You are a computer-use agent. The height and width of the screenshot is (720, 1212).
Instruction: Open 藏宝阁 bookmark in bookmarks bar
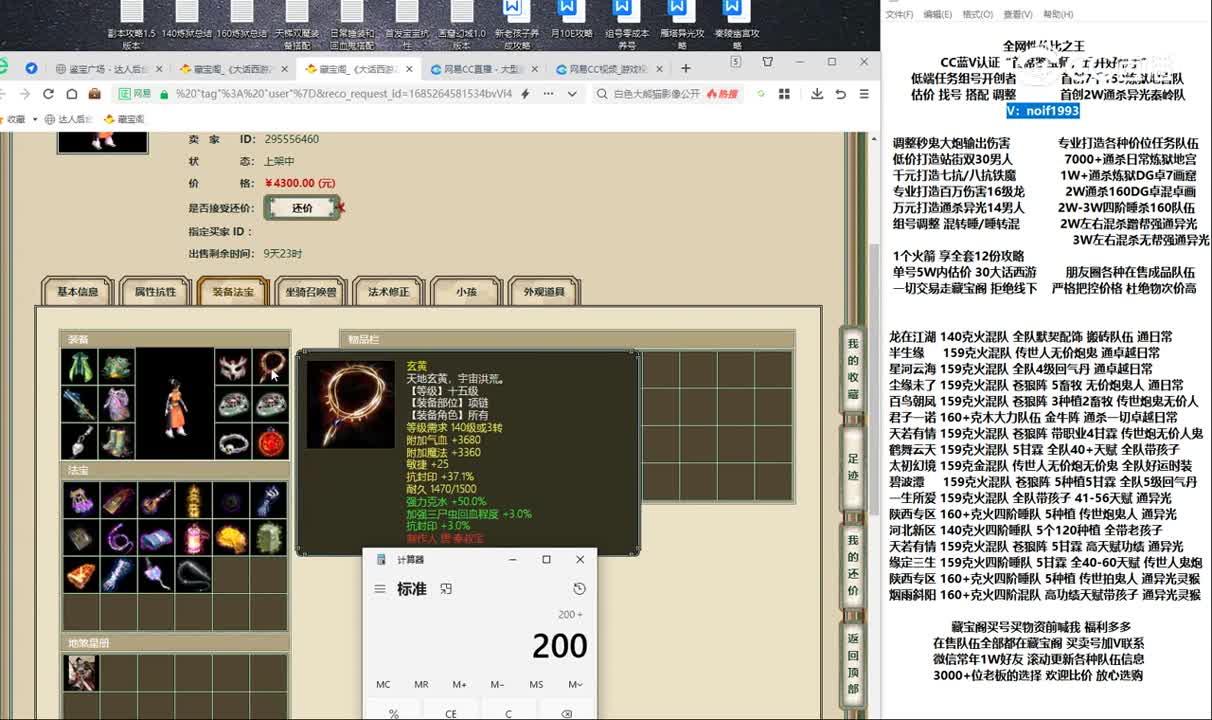point(124,119)
